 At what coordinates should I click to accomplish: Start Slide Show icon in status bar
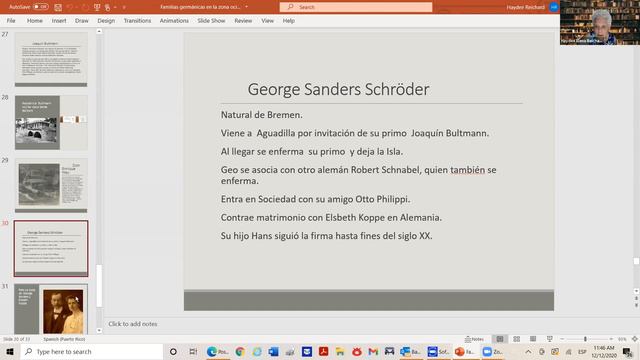(x=550, y=339)
